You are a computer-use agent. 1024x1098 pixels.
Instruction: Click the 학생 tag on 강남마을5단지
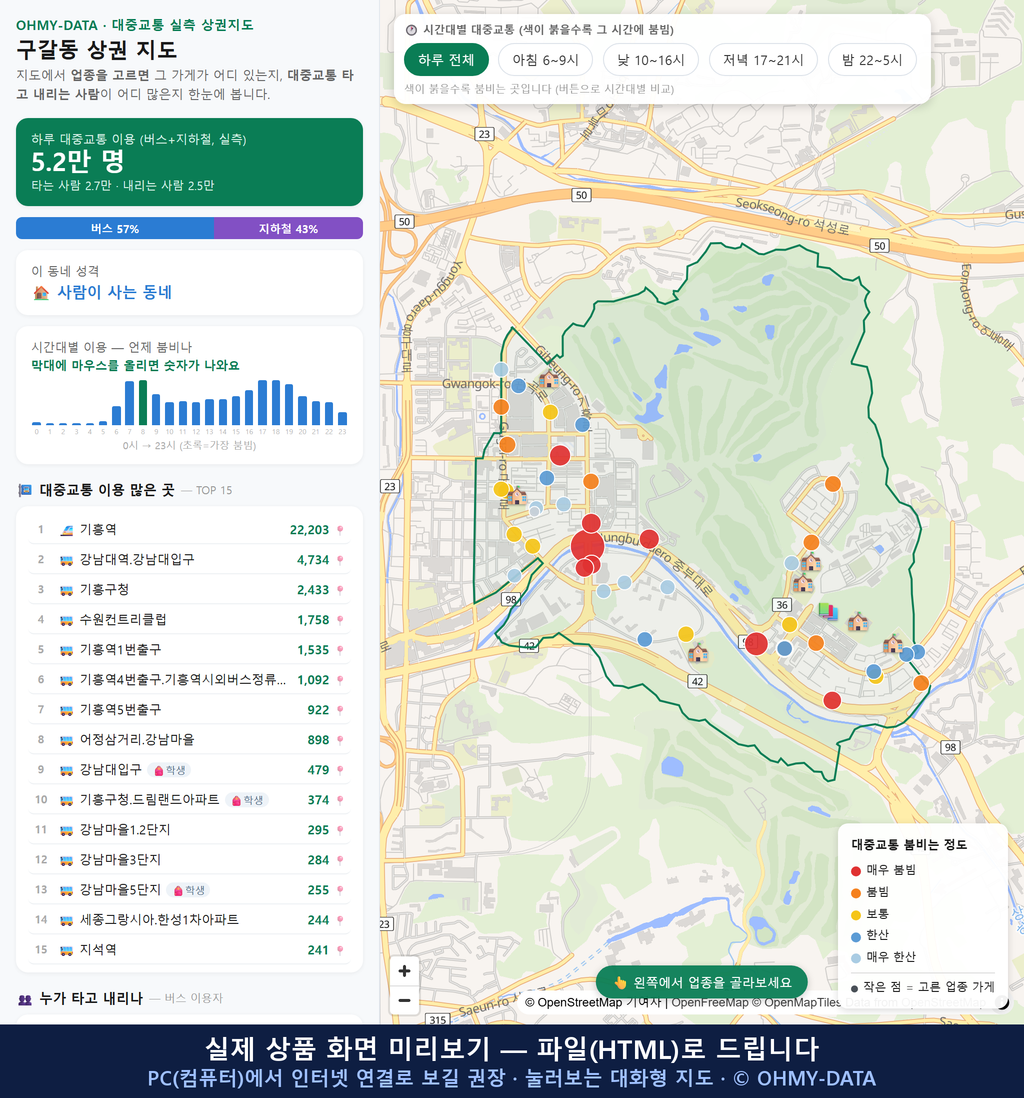point(189,890)
